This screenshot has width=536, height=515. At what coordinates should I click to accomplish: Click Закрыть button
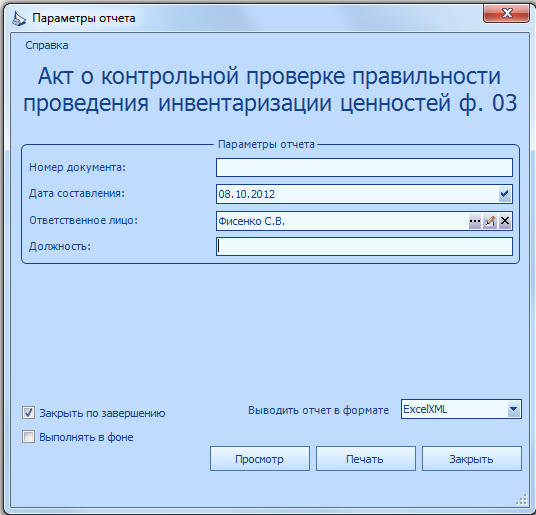[472, 459]
